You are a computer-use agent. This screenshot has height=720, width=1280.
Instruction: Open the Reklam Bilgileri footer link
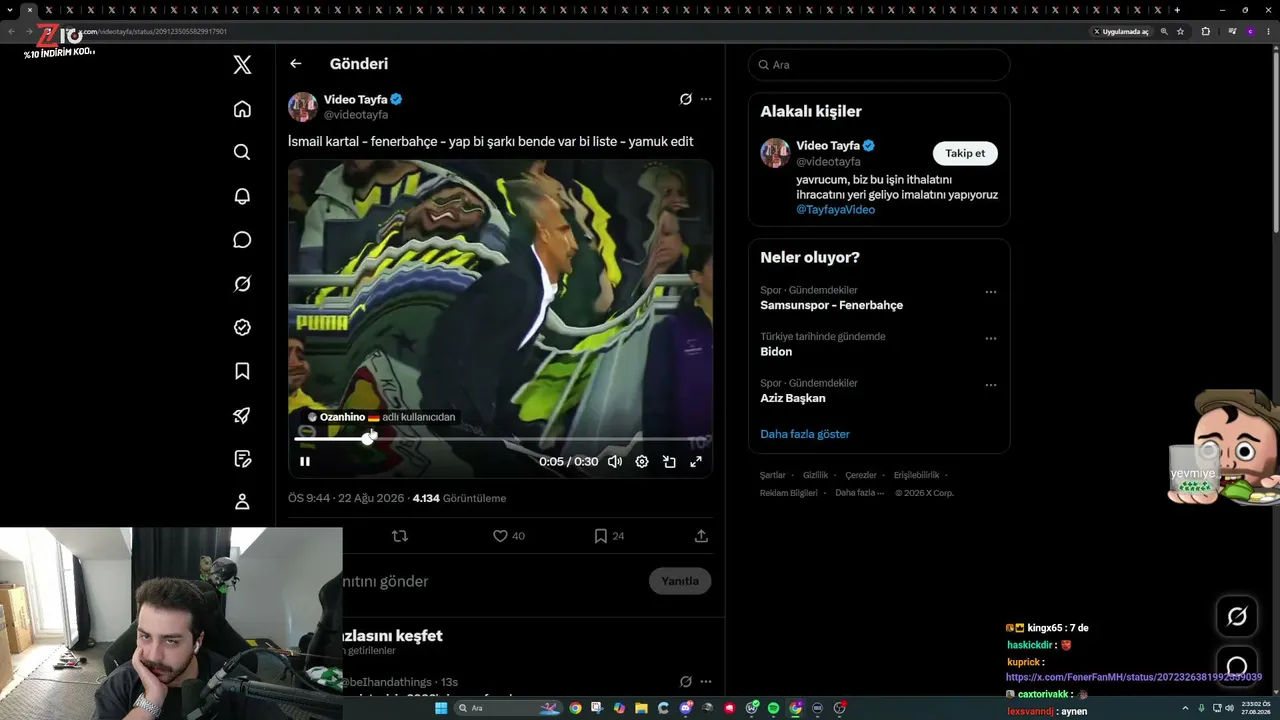click(789, 493)
